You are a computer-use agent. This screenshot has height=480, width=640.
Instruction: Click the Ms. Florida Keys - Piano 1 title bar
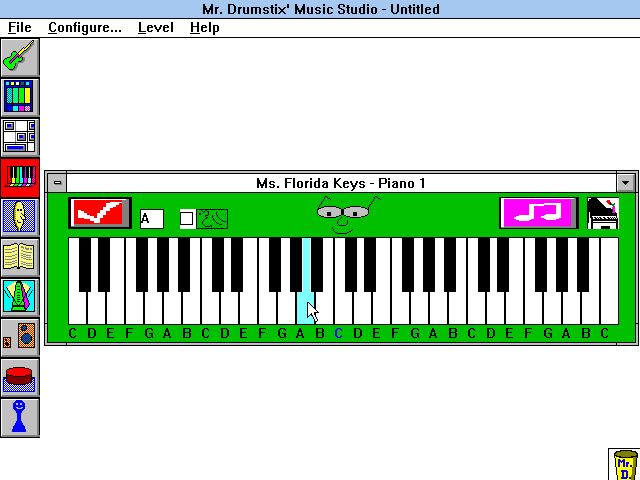tap(341, 183)
